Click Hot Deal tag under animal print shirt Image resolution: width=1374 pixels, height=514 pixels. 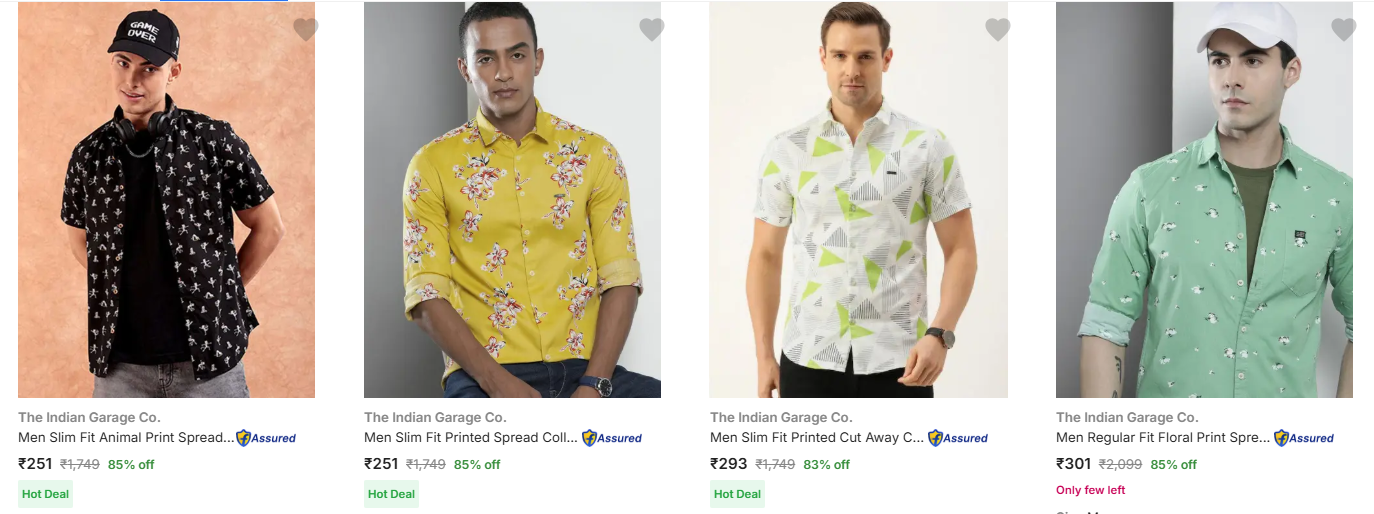click(46, 494)
